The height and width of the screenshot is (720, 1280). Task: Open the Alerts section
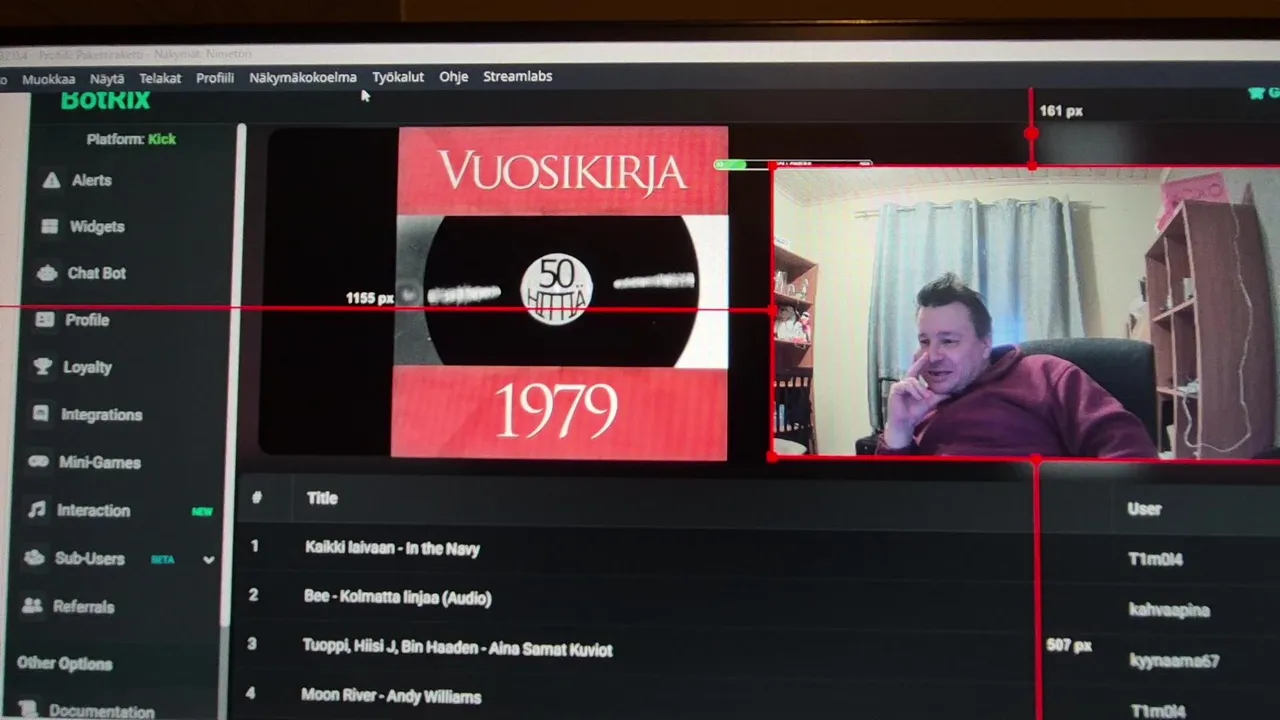[x=91, y=180]
